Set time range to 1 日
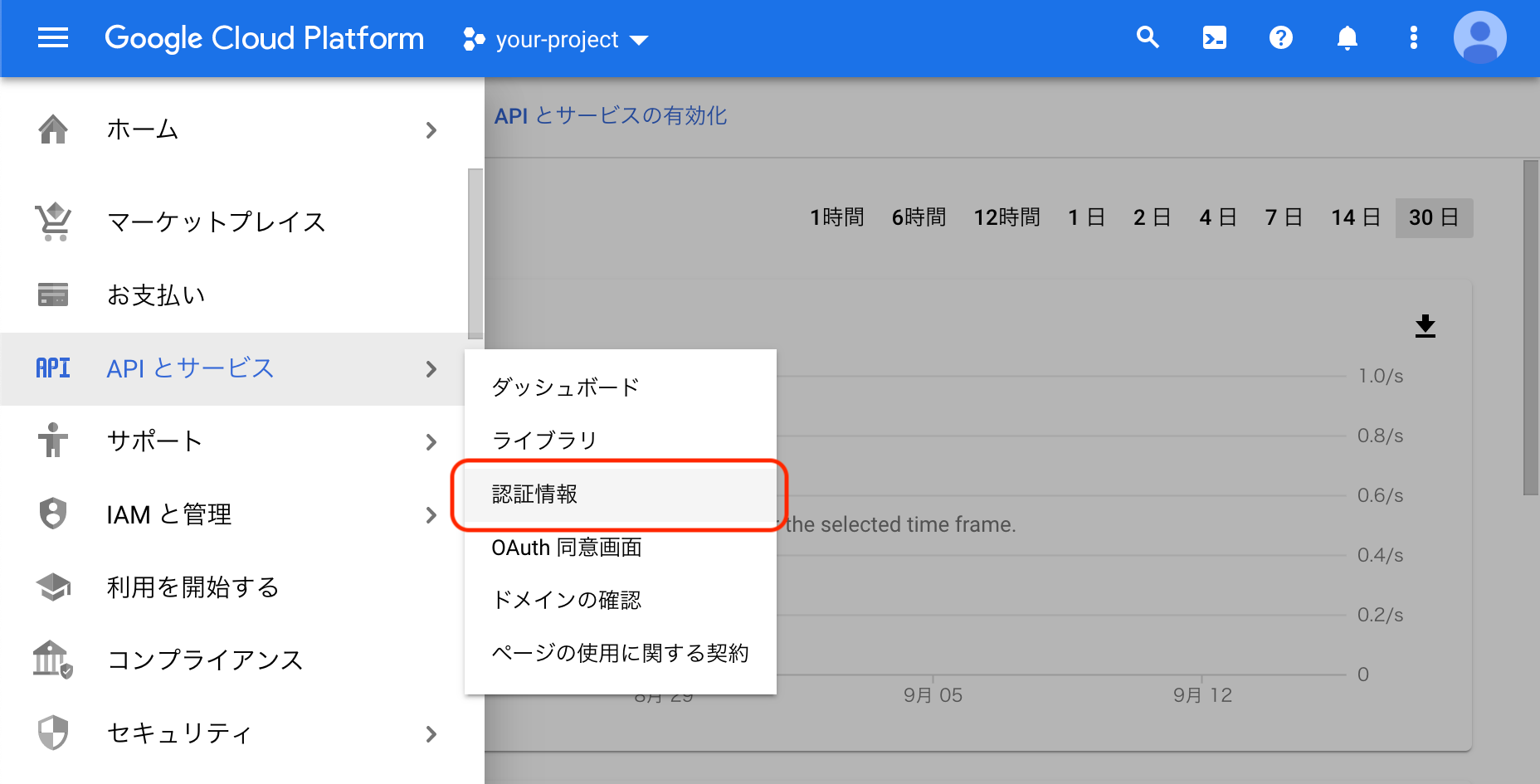 pos(1086,217)
